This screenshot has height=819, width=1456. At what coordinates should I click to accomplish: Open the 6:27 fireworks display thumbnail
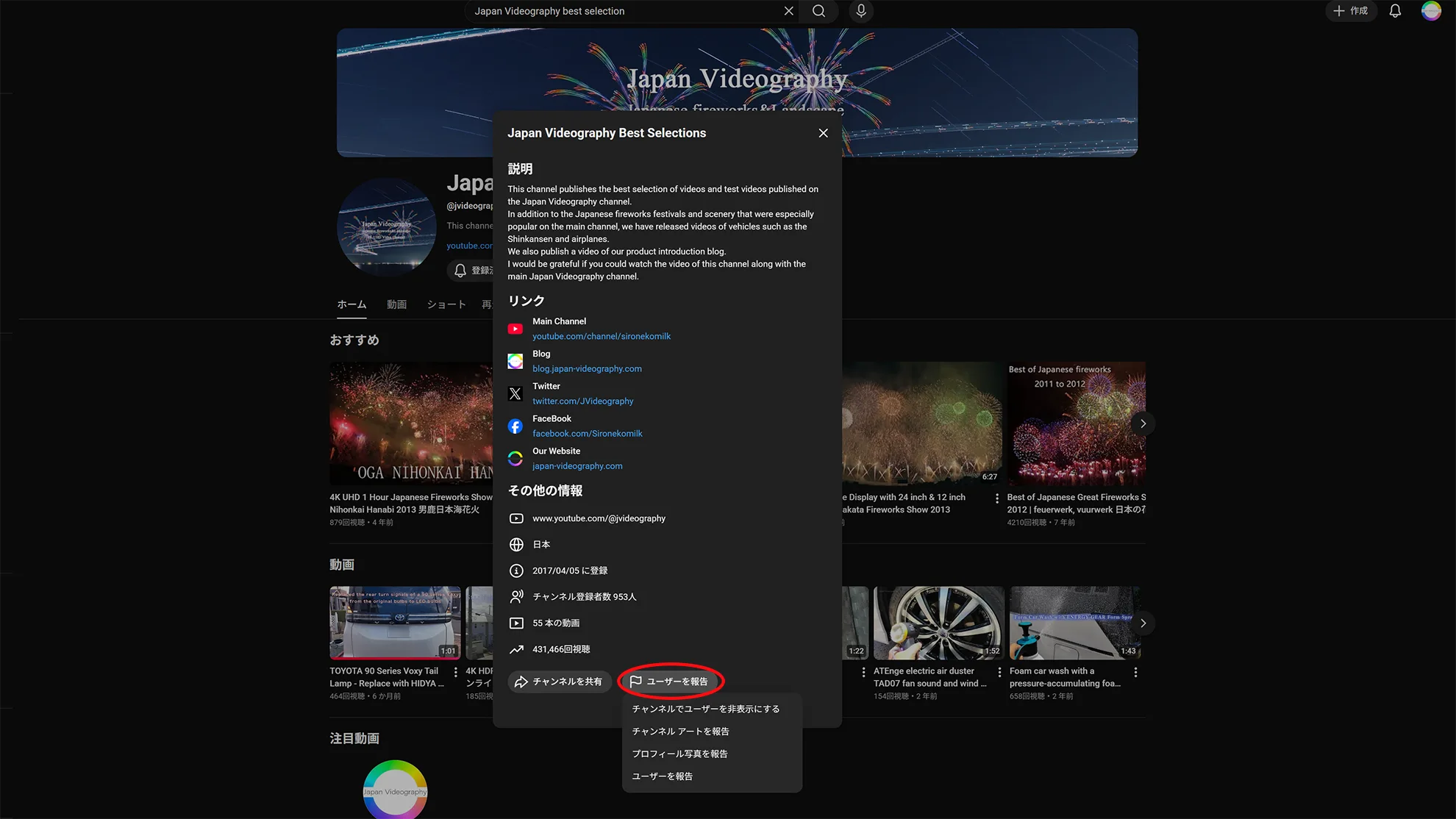pos(922,423)
